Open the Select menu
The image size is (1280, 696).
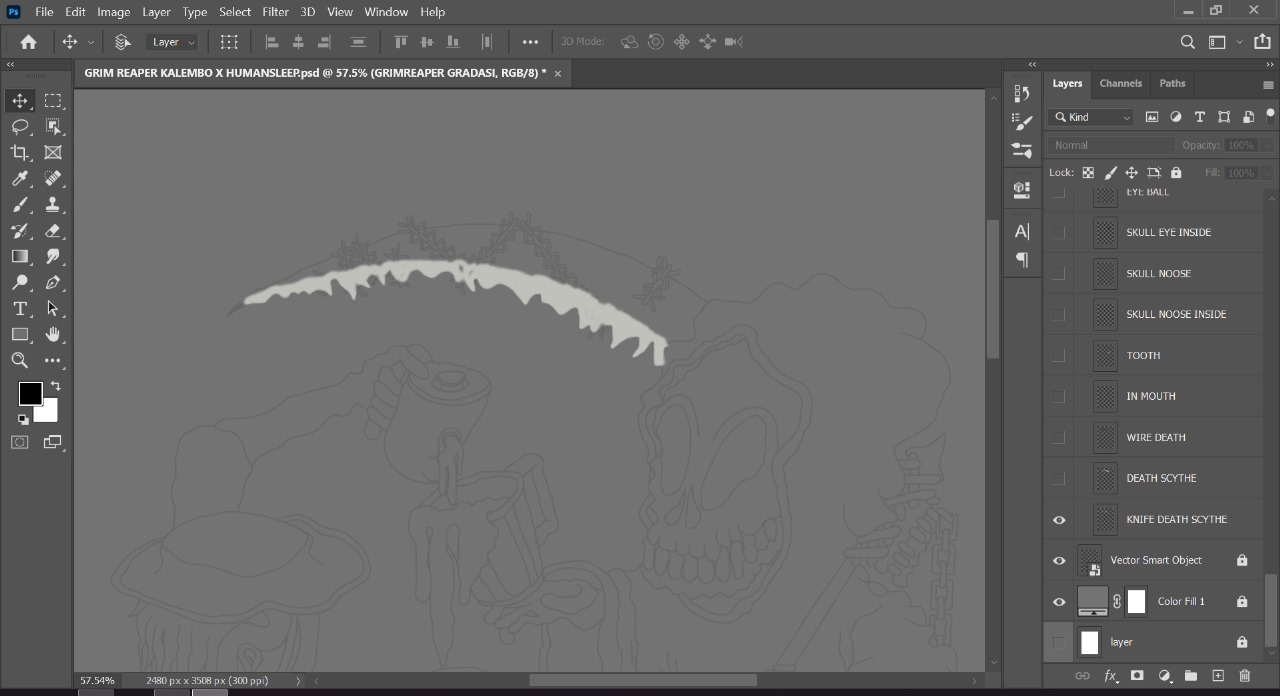point(235,12)
